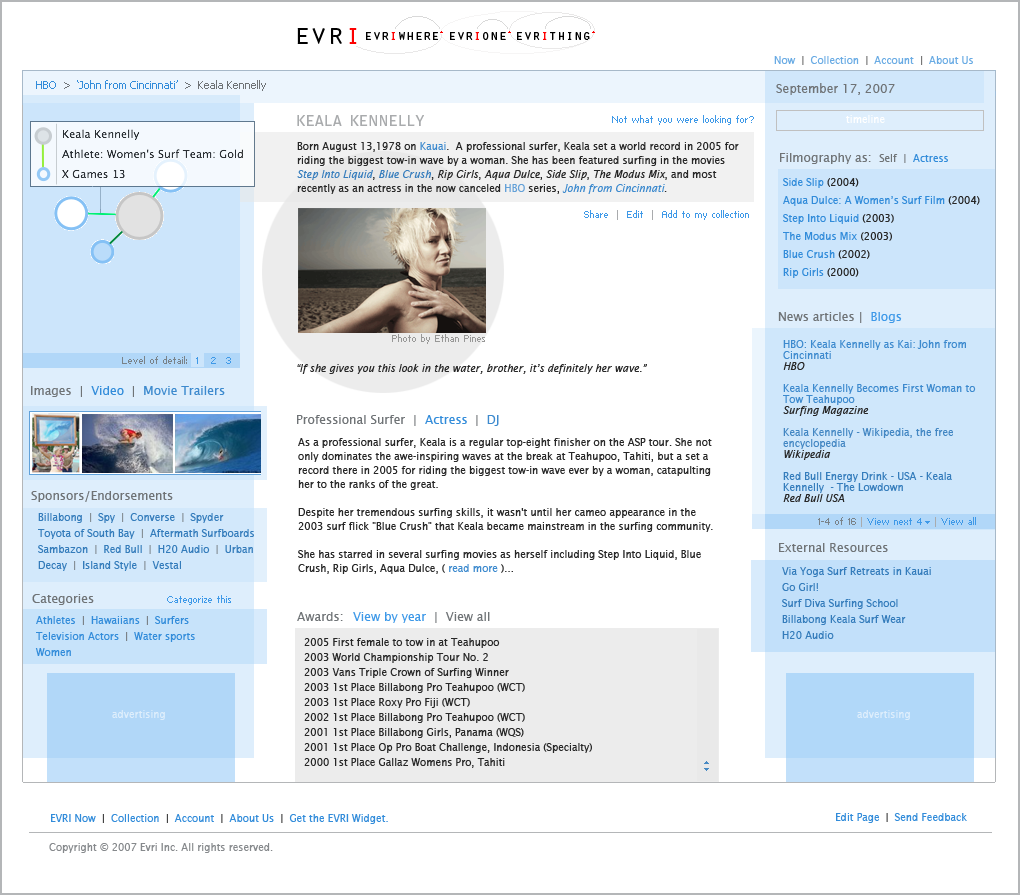Open the blue barrel wave thumbnail
1020x895 pixels.
click(218, 443)
